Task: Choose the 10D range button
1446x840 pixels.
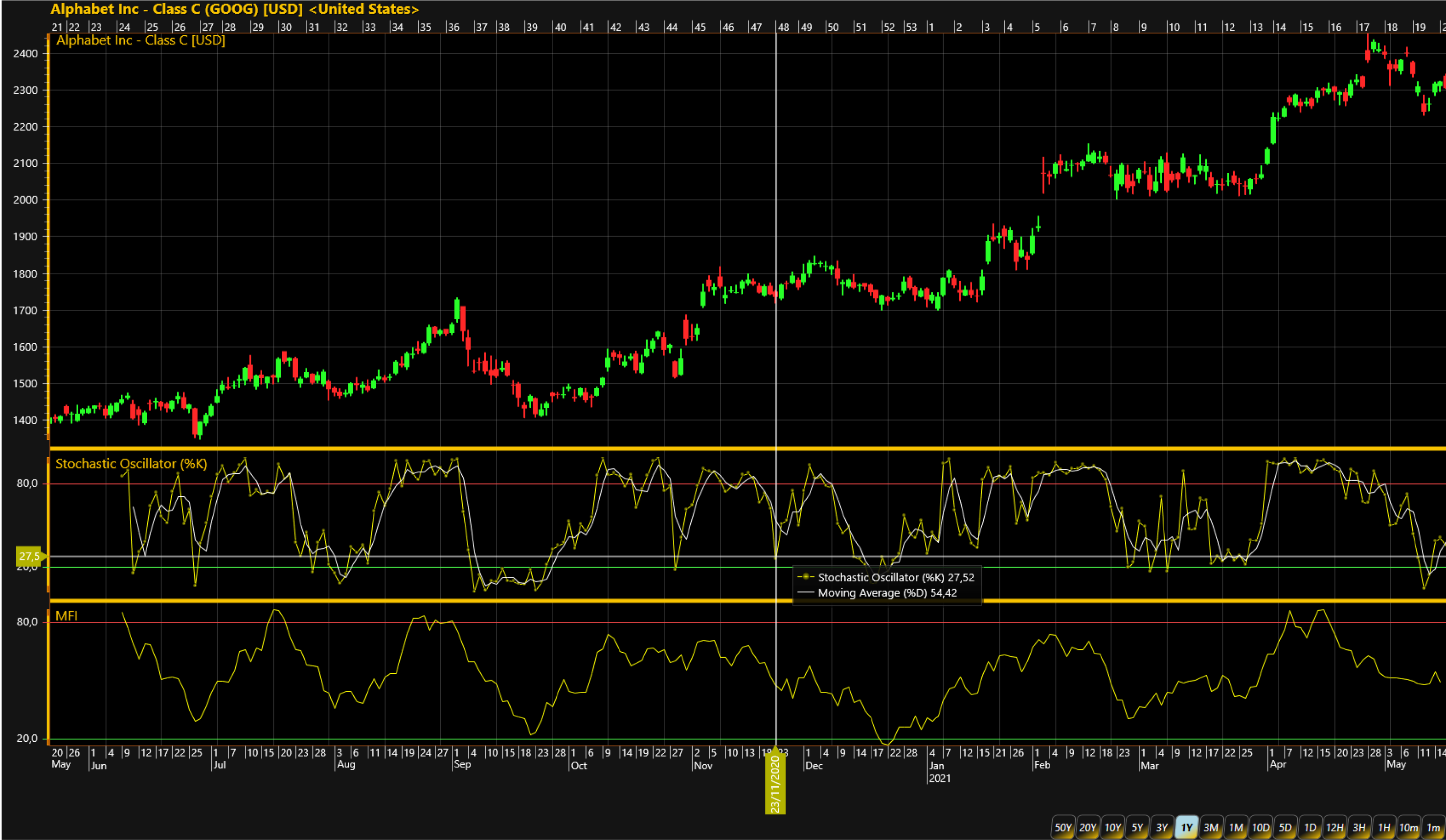Action: tap(1261, 827)
